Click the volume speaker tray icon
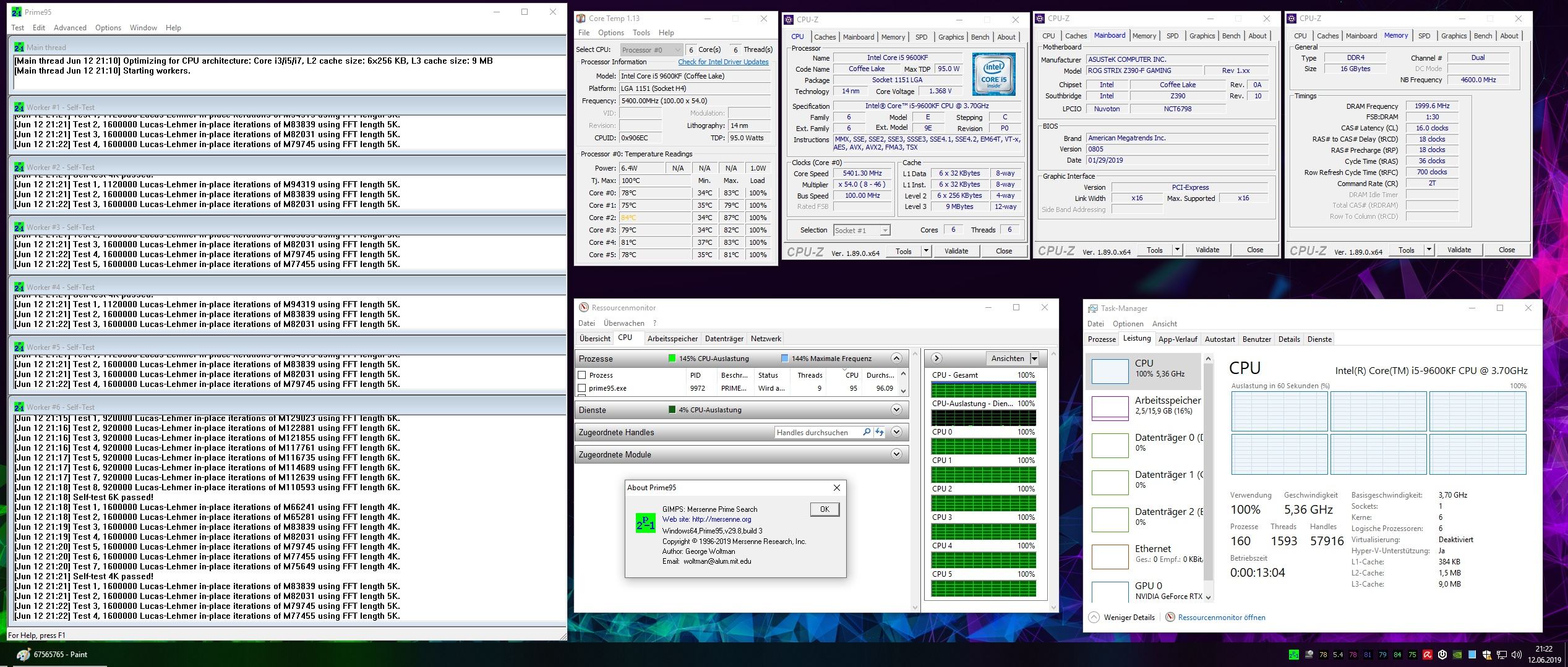1568x667 pixels. pos(1517,655)
